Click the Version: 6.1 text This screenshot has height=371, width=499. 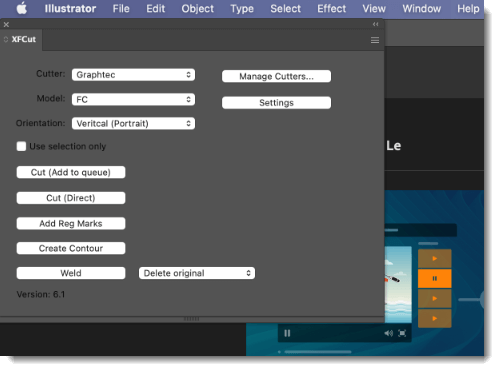point(41,294)
